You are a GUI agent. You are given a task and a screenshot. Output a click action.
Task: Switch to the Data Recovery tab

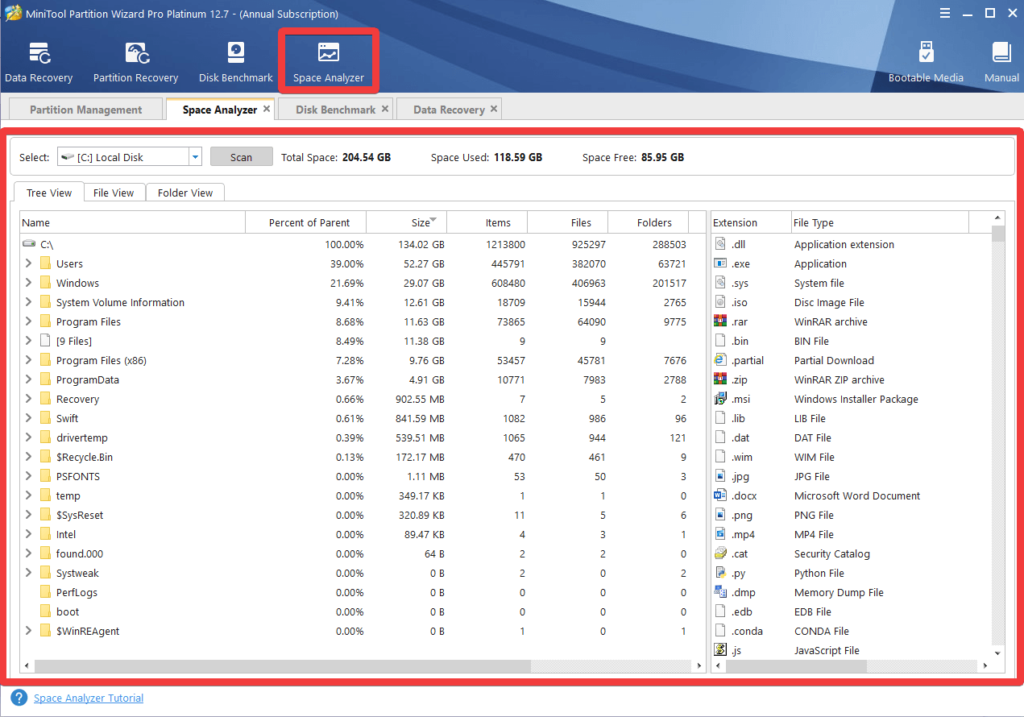click(x=449, y=110)
